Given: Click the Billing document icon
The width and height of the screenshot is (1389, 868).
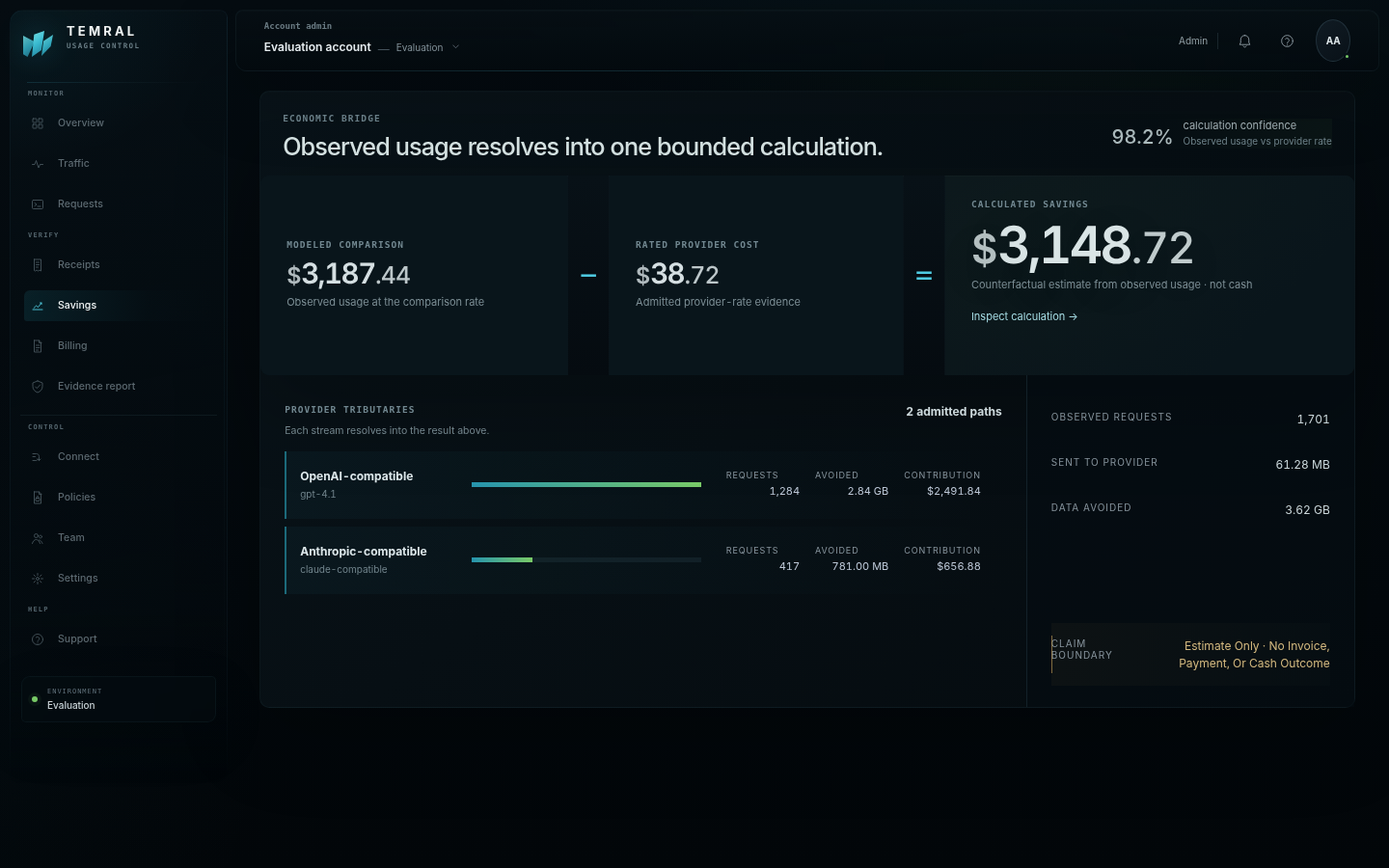Looking at the screenshot, I should pos(38,346).
